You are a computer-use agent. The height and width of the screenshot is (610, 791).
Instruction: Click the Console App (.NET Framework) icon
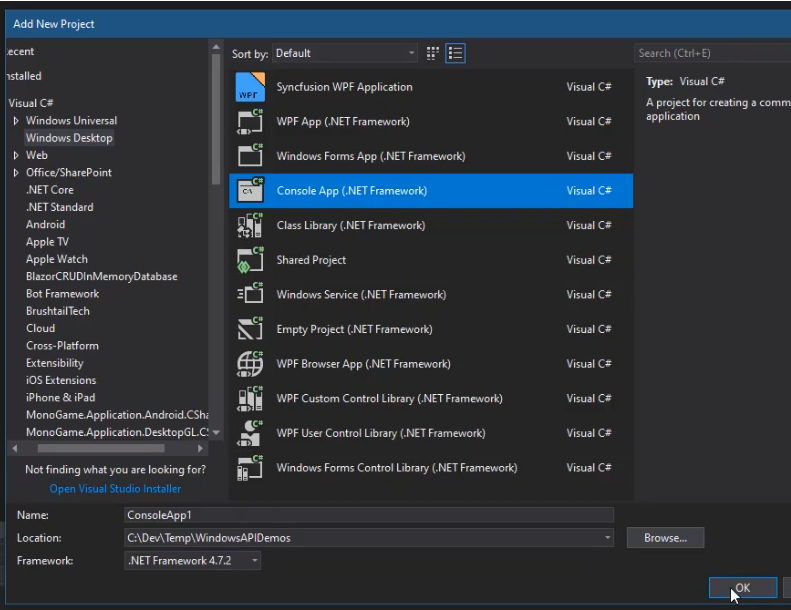pyautogui.click(x=250, y=191)
